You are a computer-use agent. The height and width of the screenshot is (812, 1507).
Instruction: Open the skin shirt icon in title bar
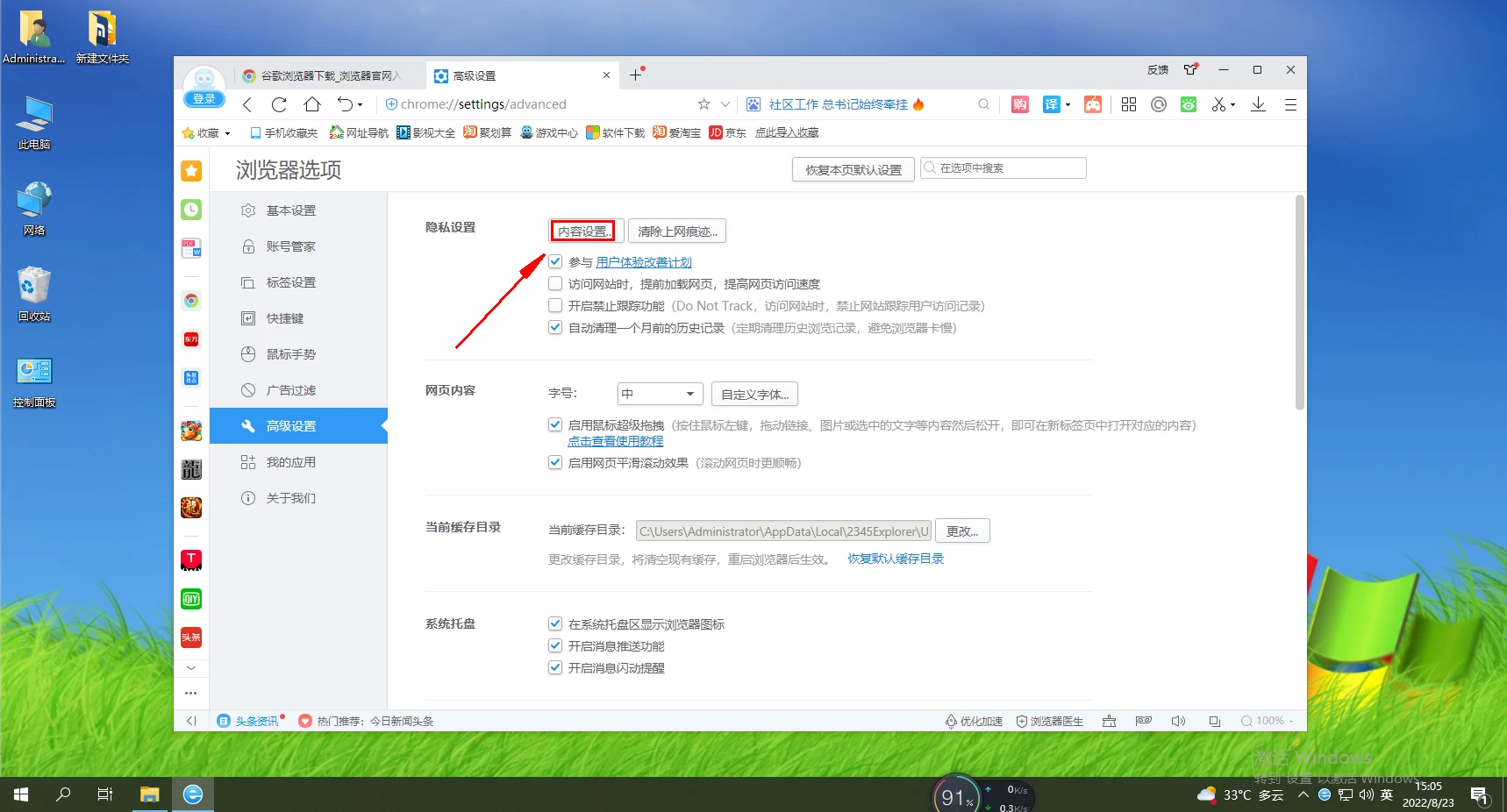point(1190,69)
